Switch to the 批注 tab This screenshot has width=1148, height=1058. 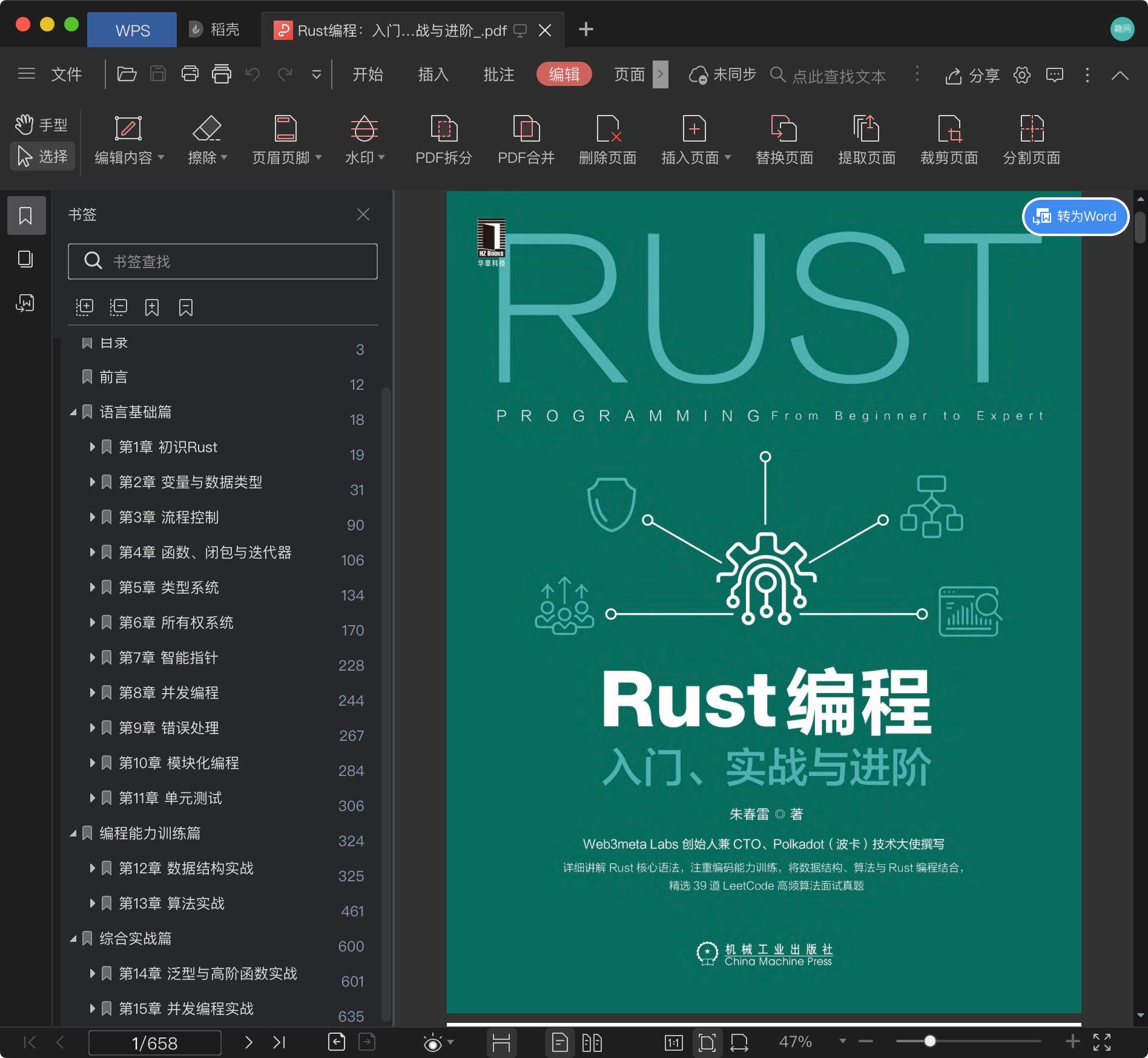498,74
